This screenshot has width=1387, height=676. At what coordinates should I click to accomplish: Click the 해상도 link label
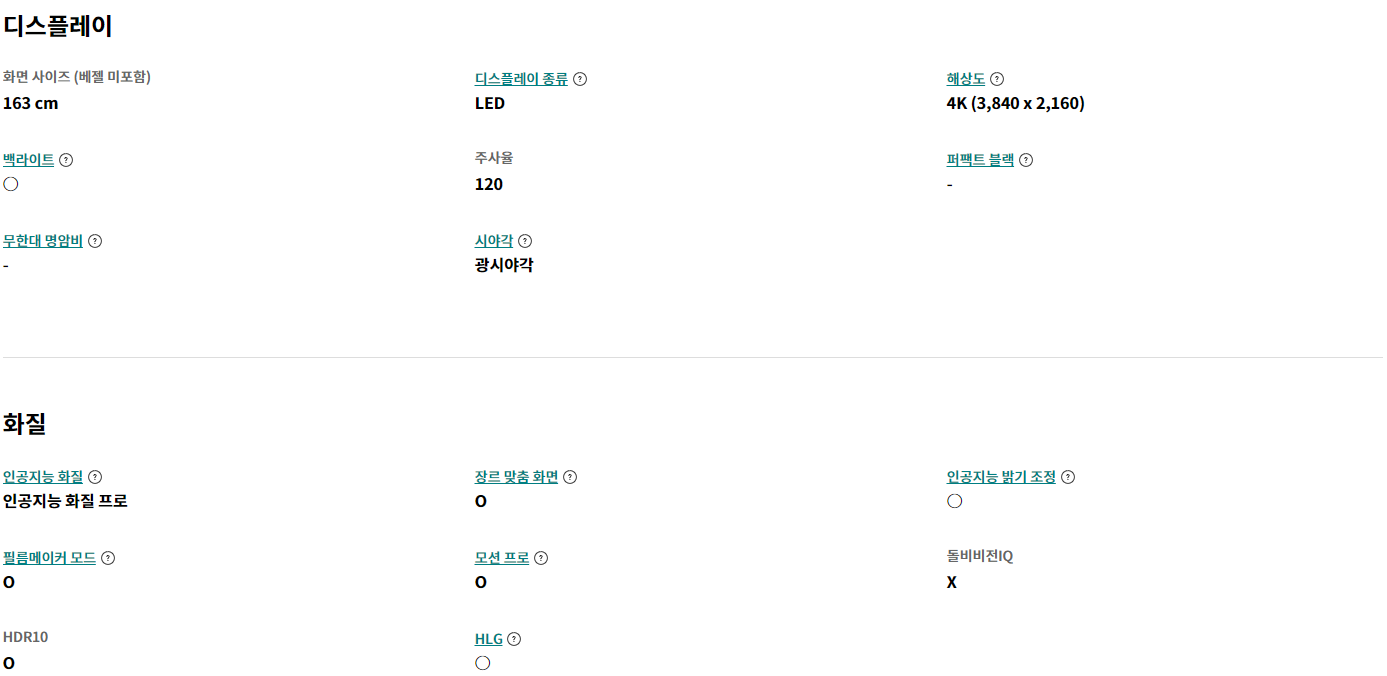tap(966, 79)
